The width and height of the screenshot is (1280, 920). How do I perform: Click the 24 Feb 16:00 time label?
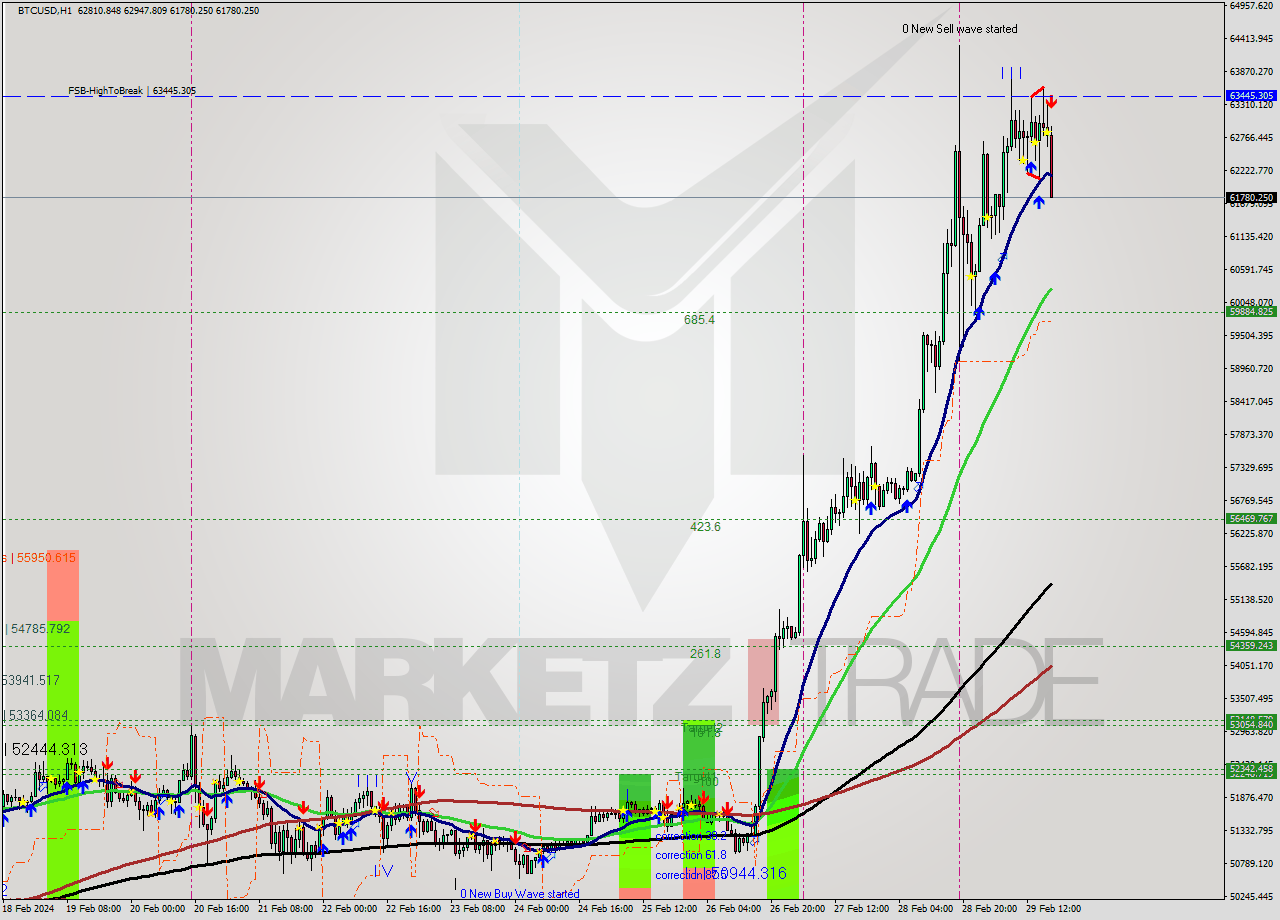pyautogui.click(x=606, y=909)
